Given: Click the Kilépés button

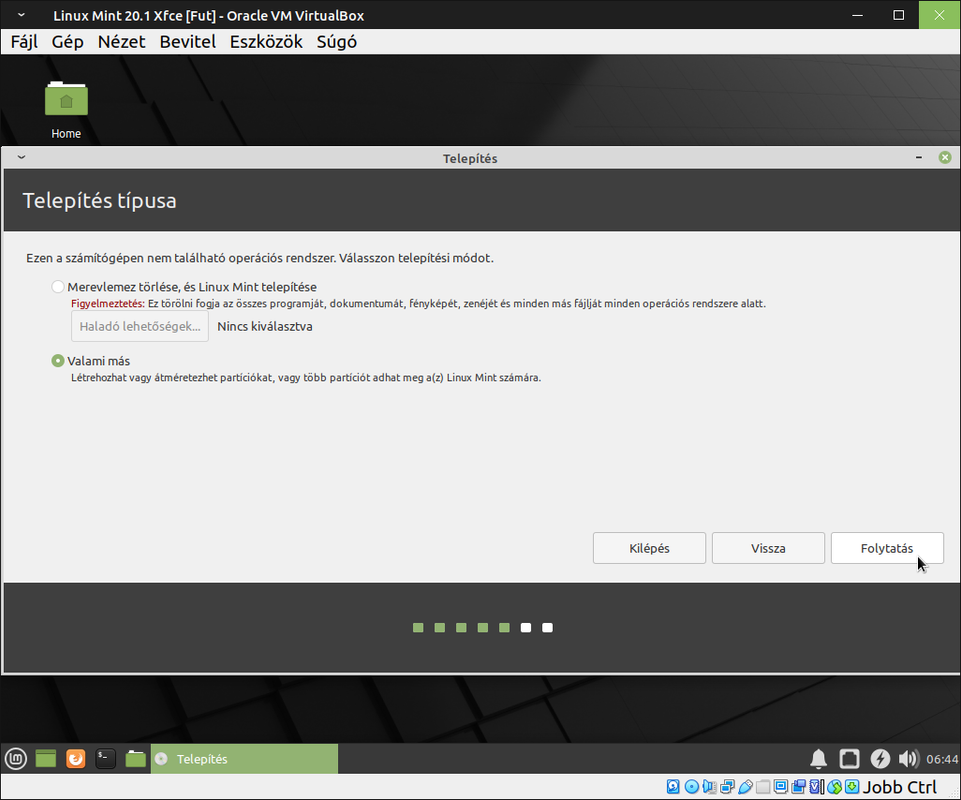Looking at the screenshot, I should coord(649,548).
